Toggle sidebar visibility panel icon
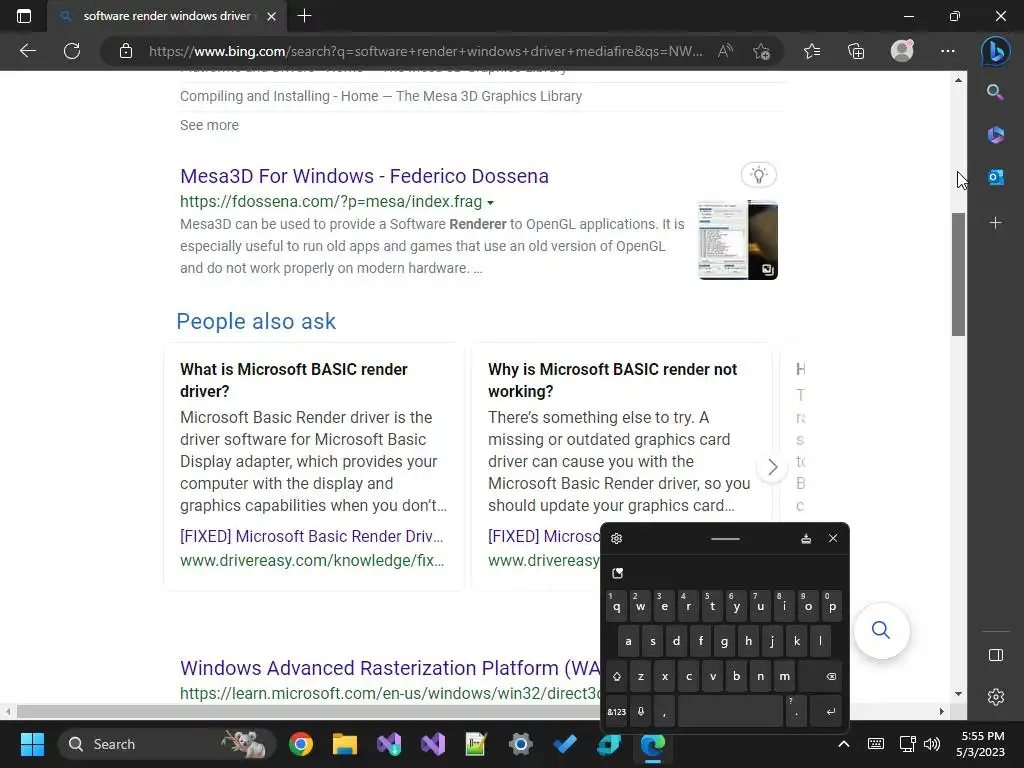The width and height of the screenshot is (1024, 768). click(x=995, y=655)
